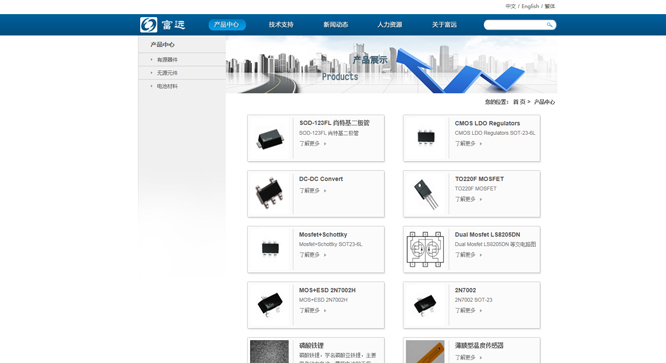Open the 磷酸铁锂 product image
The width and height of the screenshot is (666, 363).
(x=269, y=351)
